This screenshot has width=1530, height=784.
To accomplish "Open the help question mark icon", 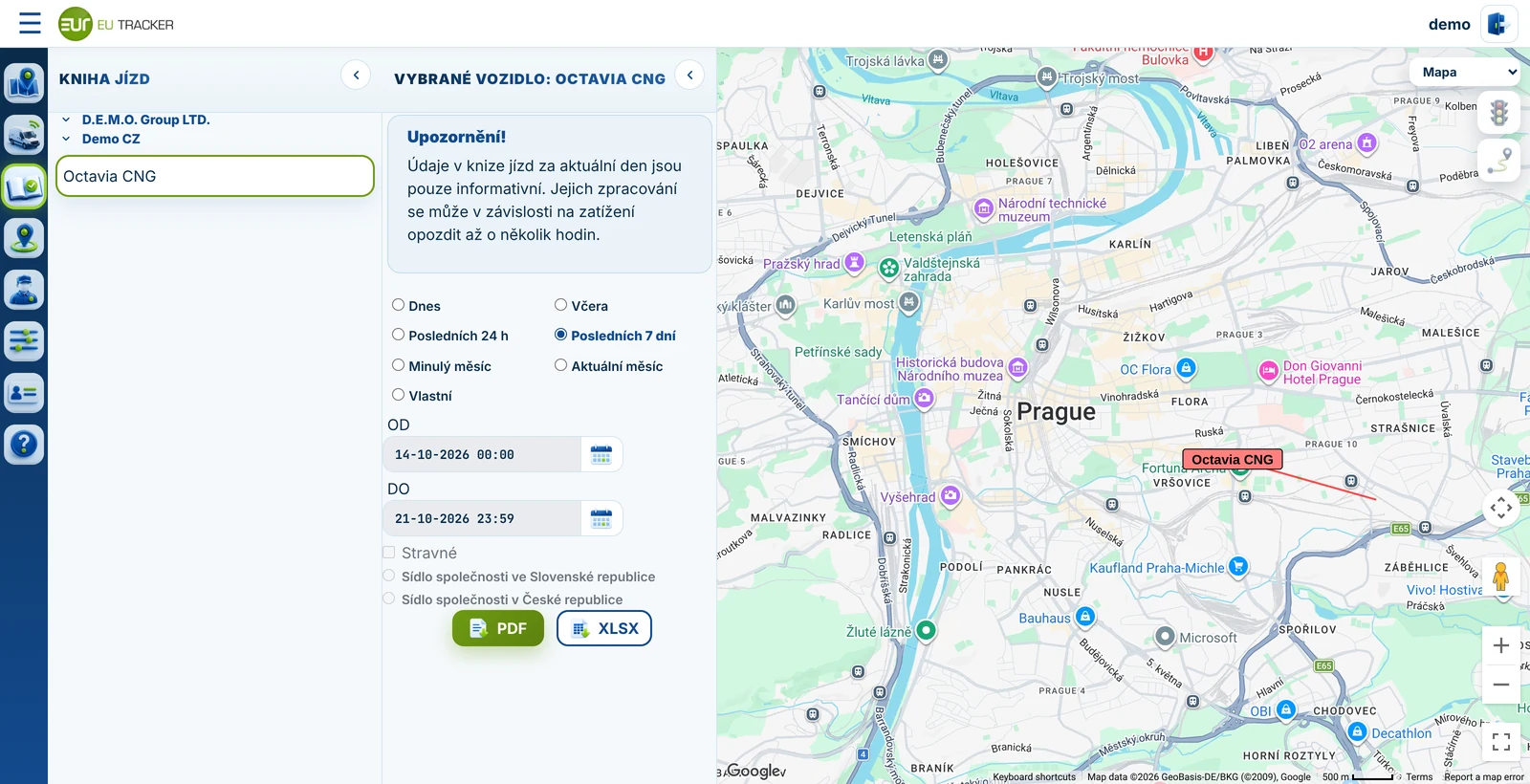I will [24, 445].
